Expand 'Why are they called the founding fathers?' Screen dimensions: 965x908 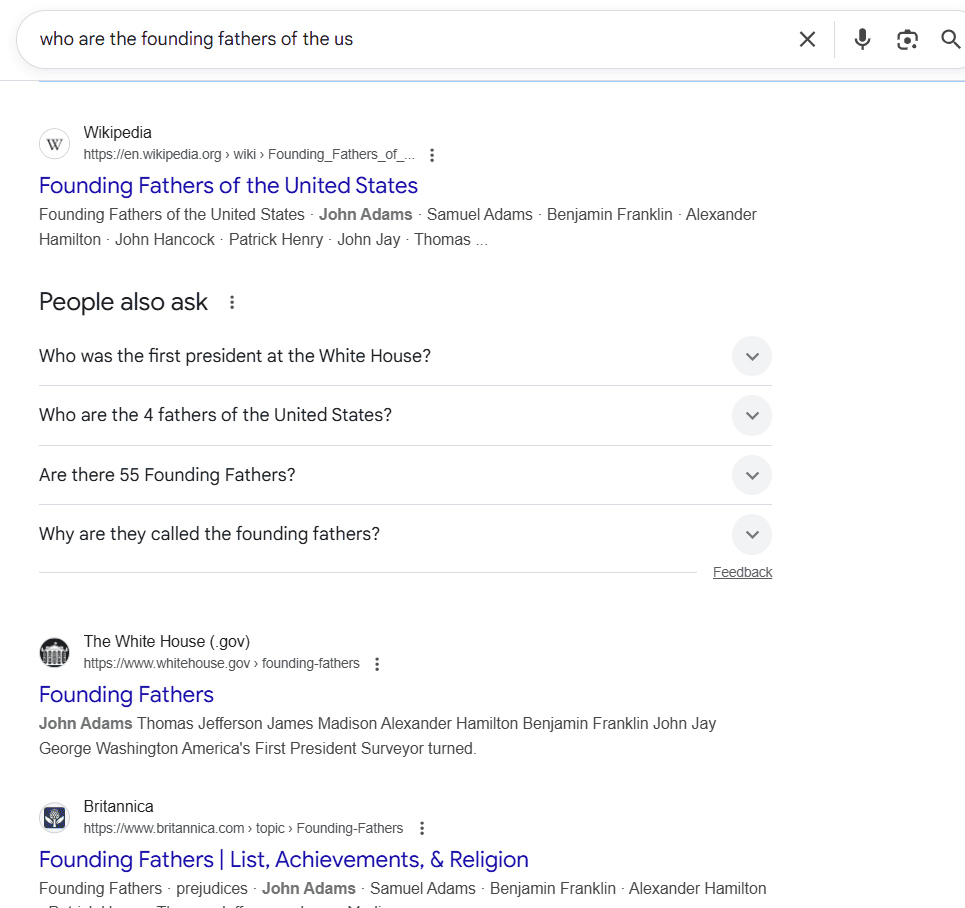coord(751,534)
